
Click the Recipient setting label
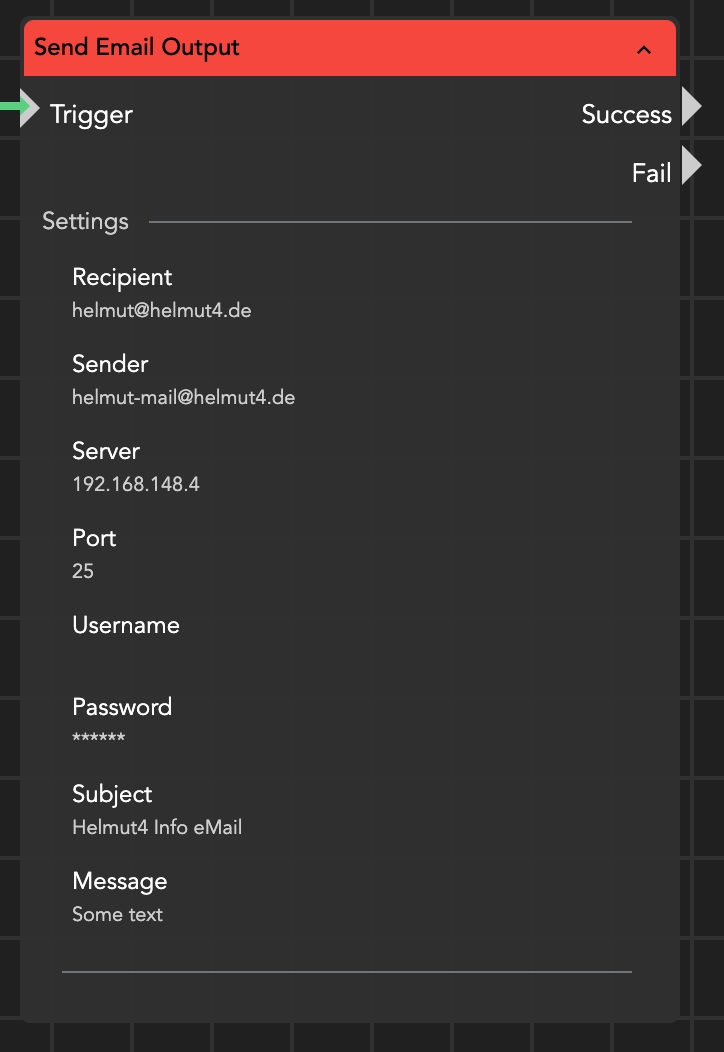(x=122, y=278)
